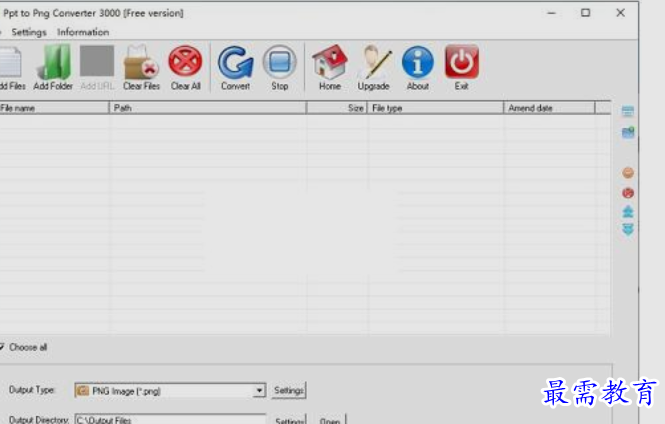This screenshot has width=665, height=424.
Task: Sort by the Path column header
Action: 208,108
